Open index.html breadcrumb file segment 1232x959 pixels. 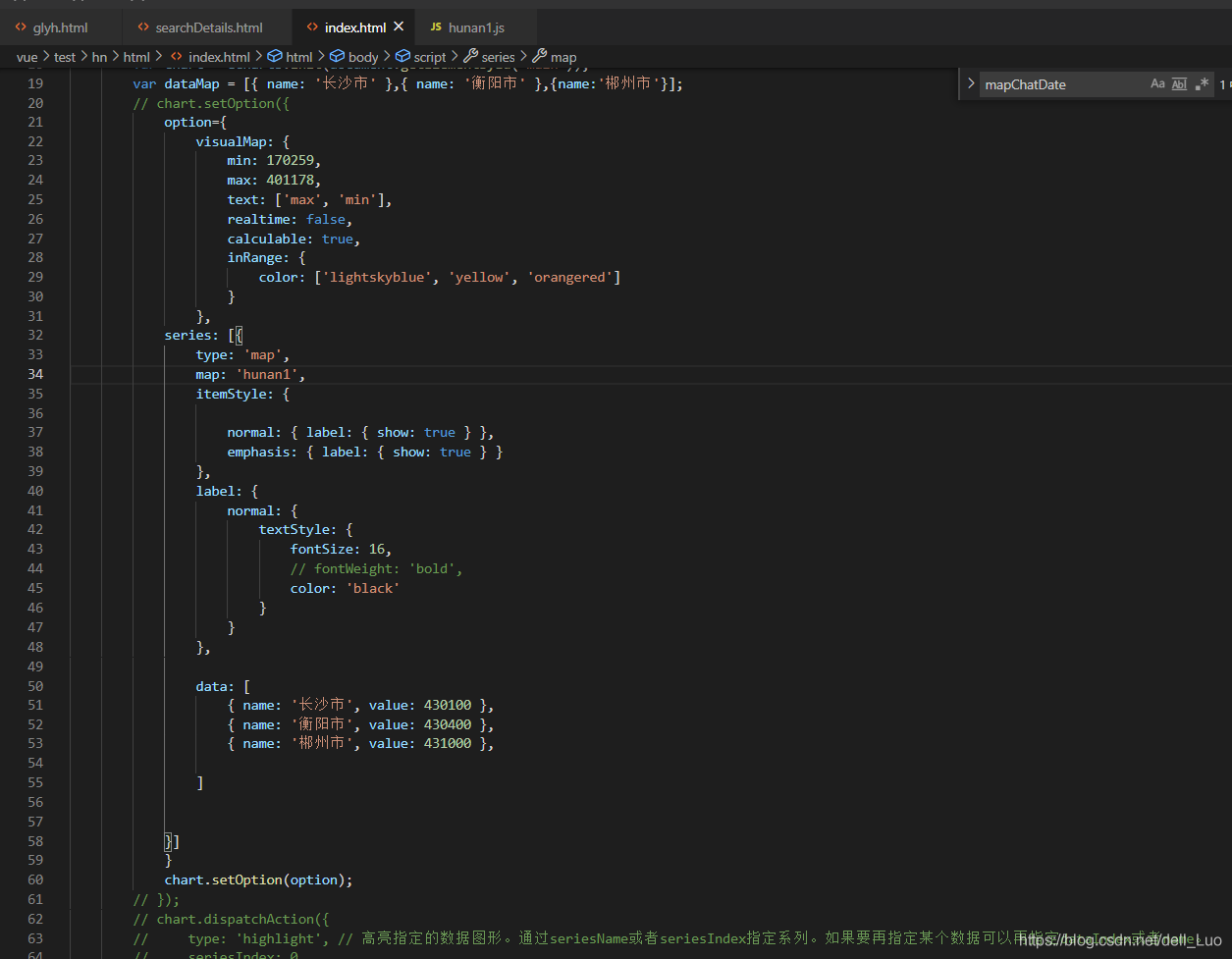click(219, 57)
